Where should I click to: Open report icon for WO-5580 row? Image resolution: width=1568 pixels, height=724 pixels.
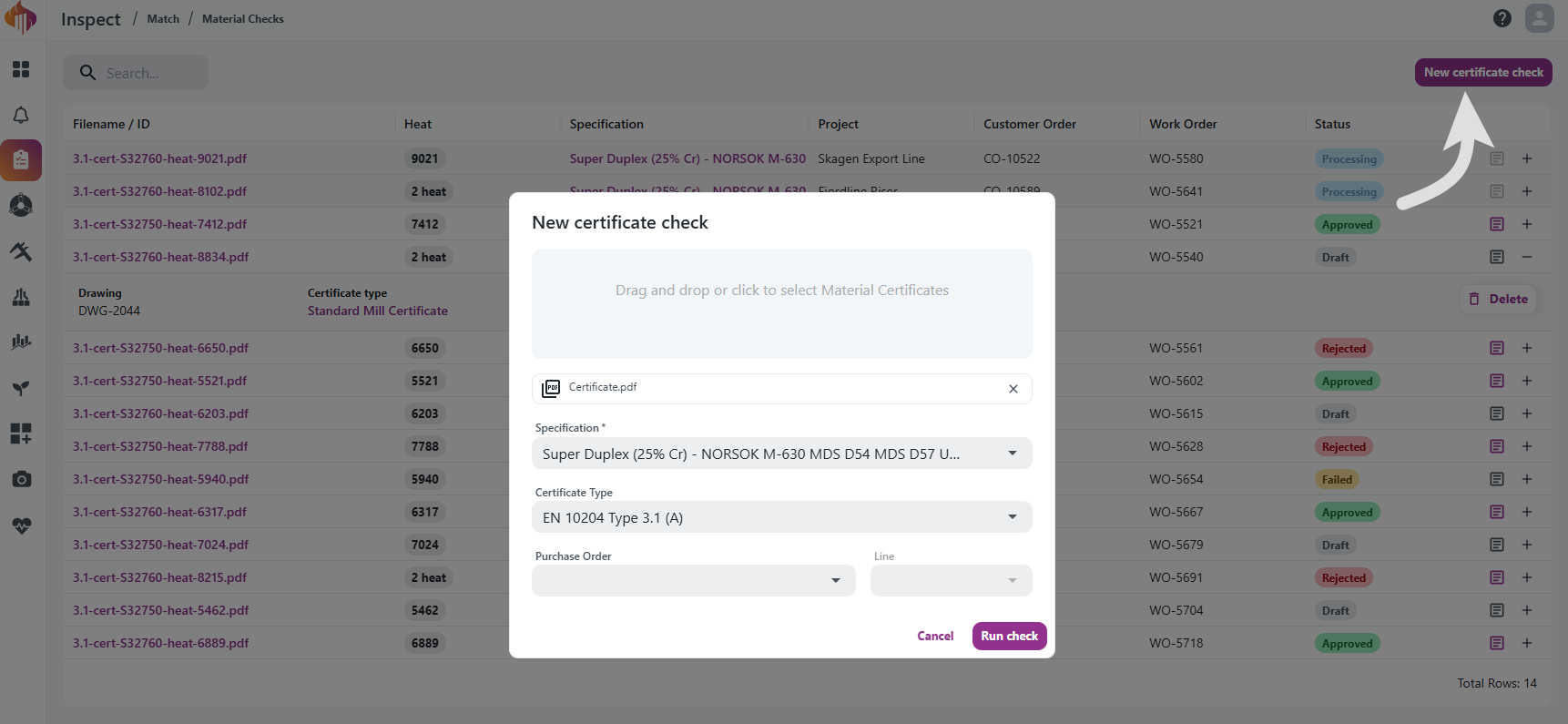1497,158
